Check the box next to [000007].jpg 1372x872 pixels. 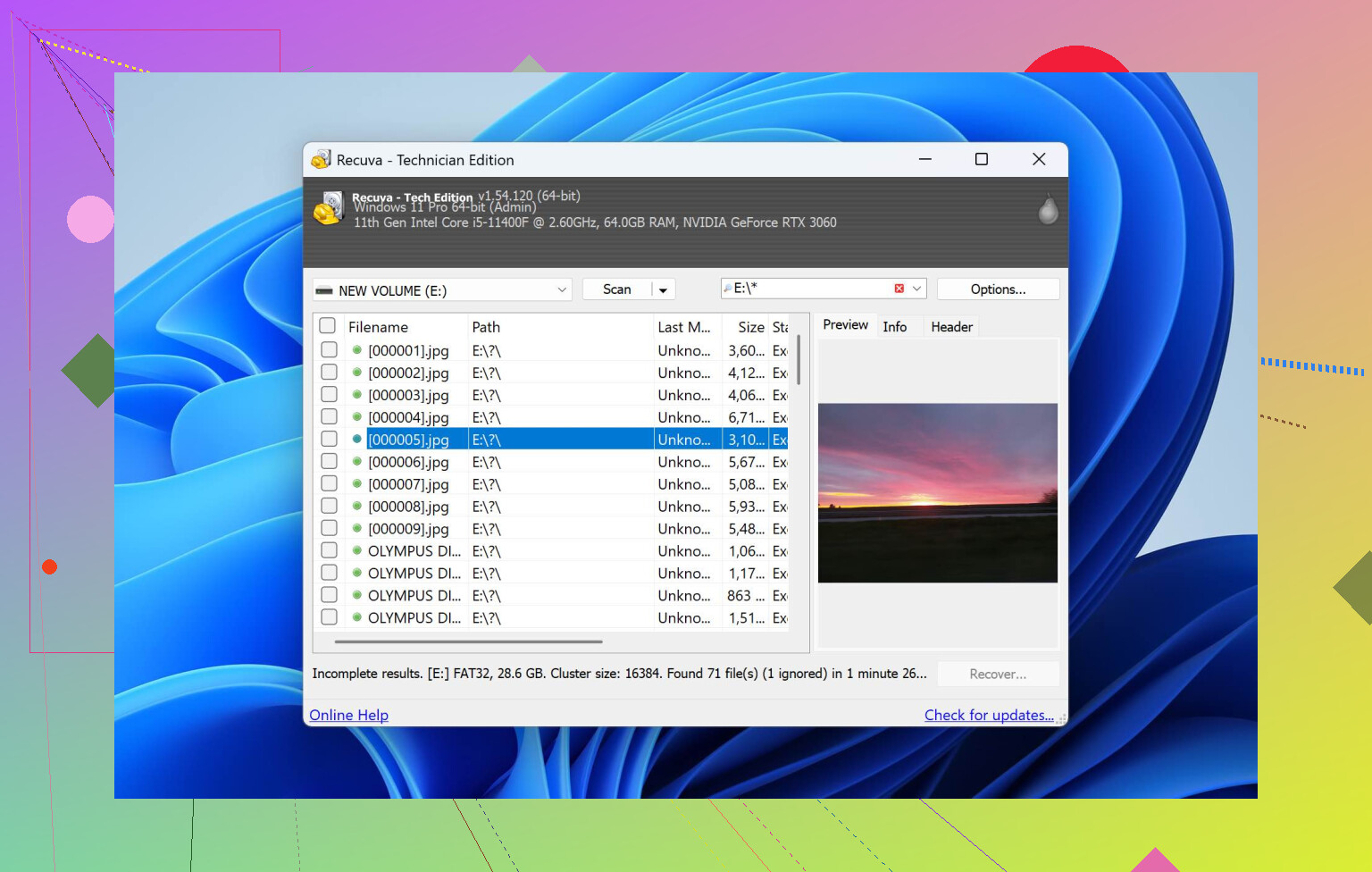coord(329,484)
